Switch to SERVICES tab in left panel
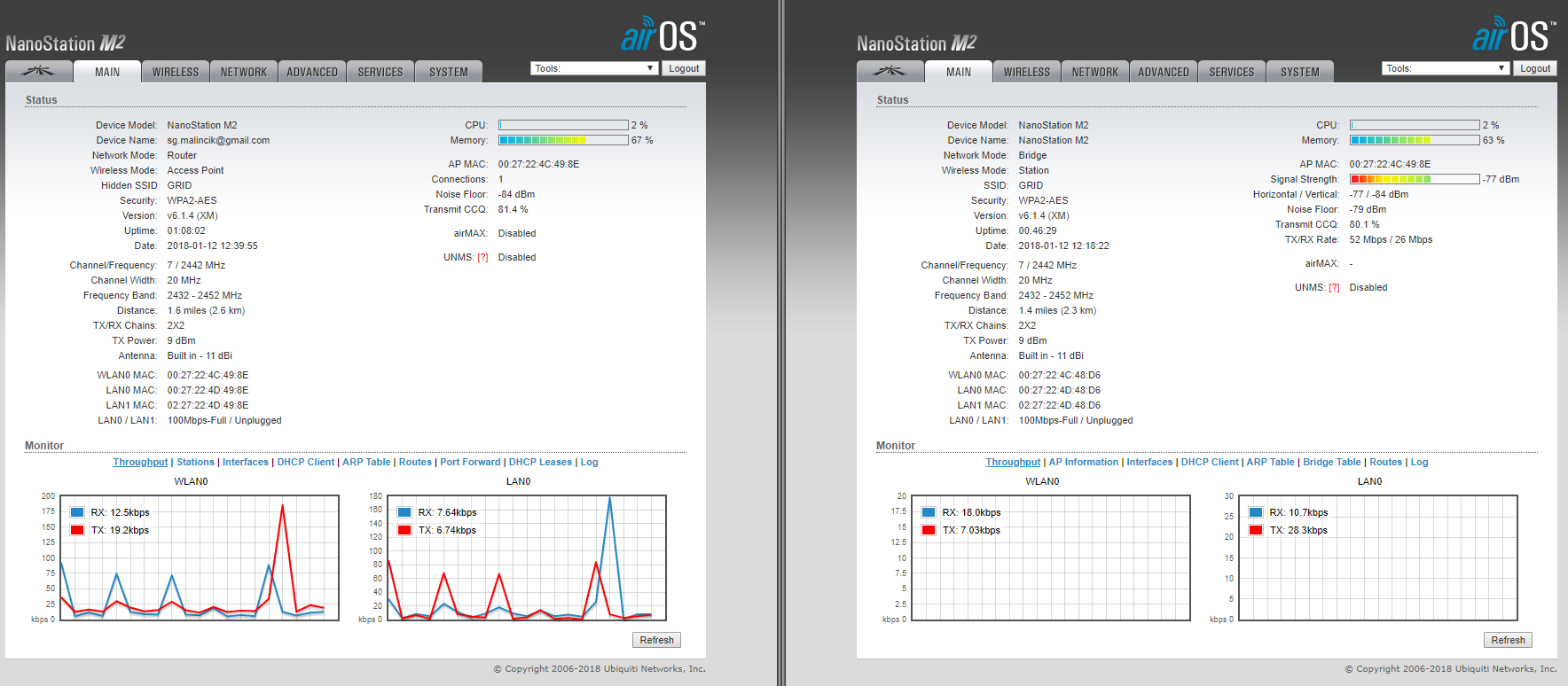 (380, 72)
